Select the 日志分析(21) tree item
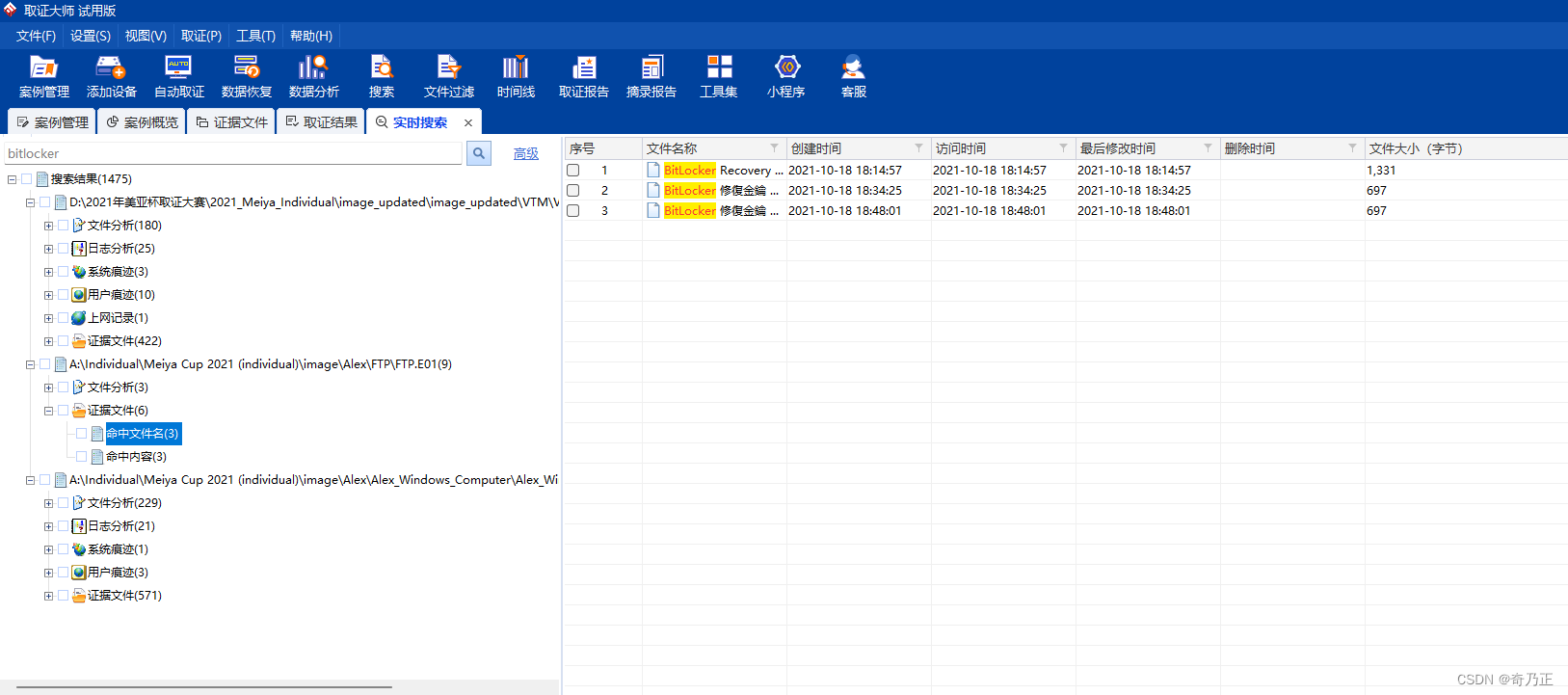1568x695 pixels. coord(121,525)
